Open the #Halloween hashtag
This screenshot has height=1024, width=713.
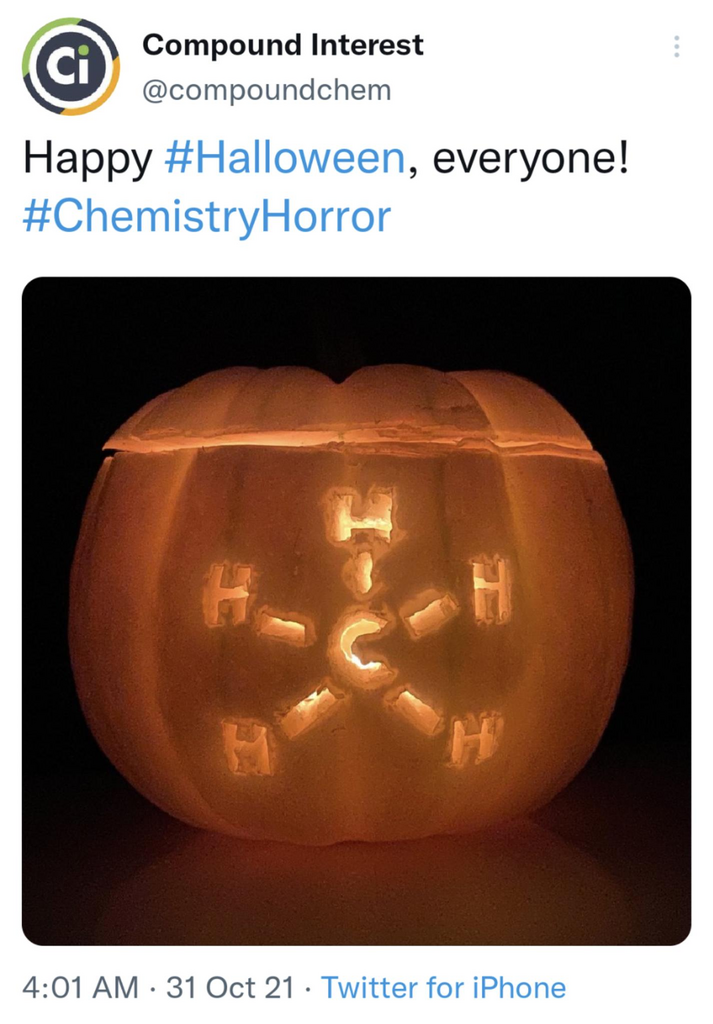click(x=285, y=159)
